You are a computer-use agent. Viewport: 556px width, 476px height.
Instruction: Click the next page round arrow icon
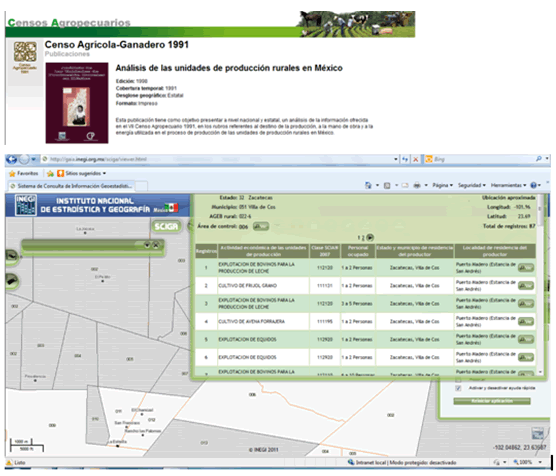coord(370,238)
